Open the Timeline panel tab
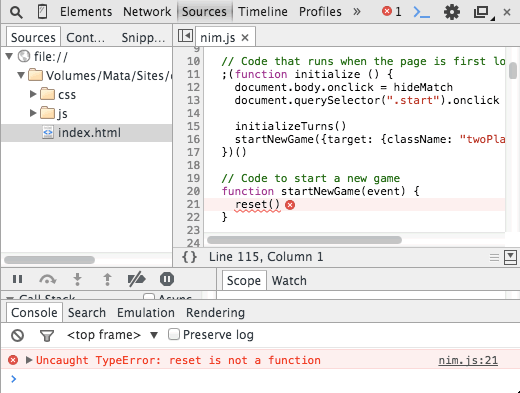The height and width of the screenshot is (393, 520). coord(263,12)
